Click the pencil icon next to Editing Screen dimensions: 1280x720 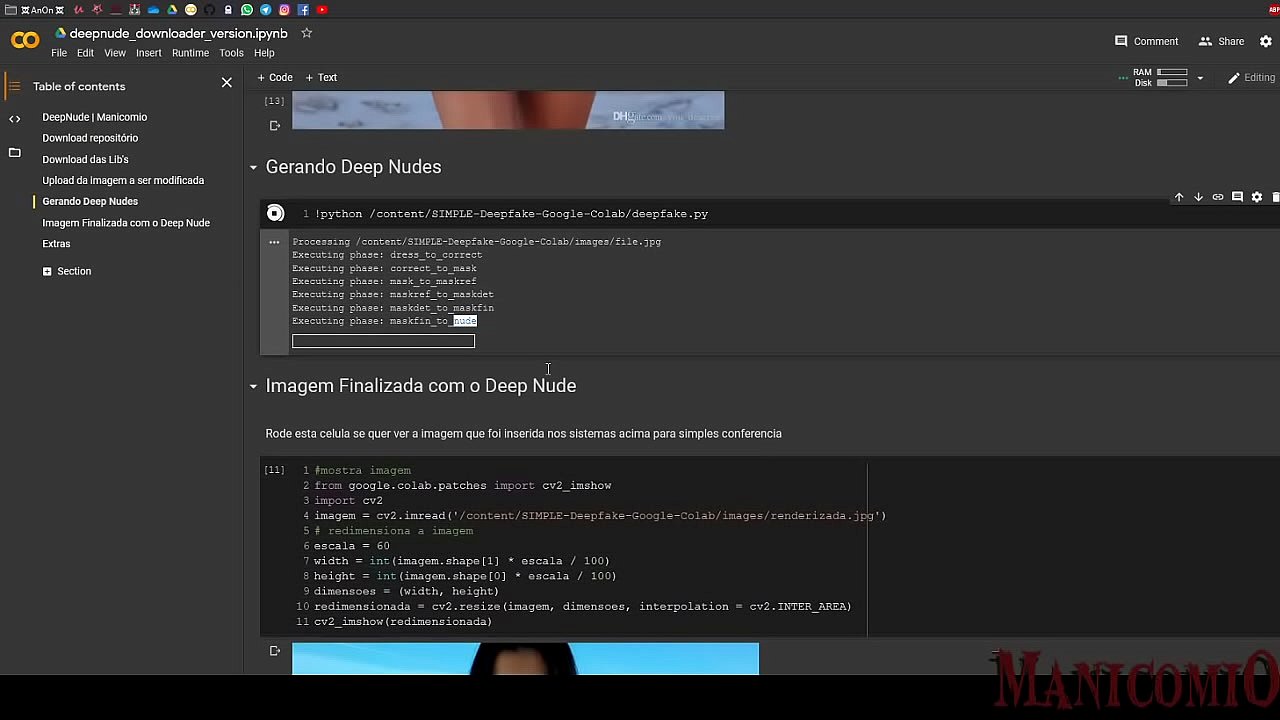1234,78
